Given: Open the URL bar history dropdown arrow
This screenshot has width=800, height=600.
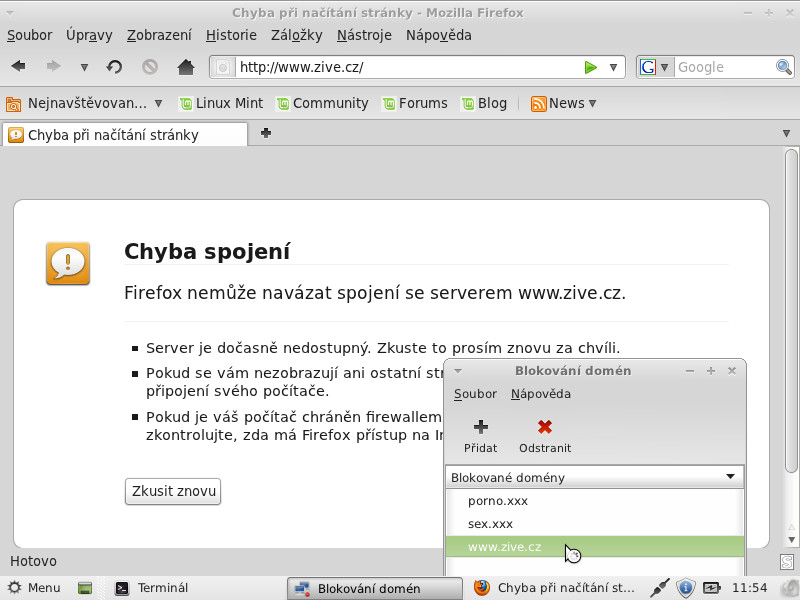Looking at the screenshot, I should [x=614, y=67].
